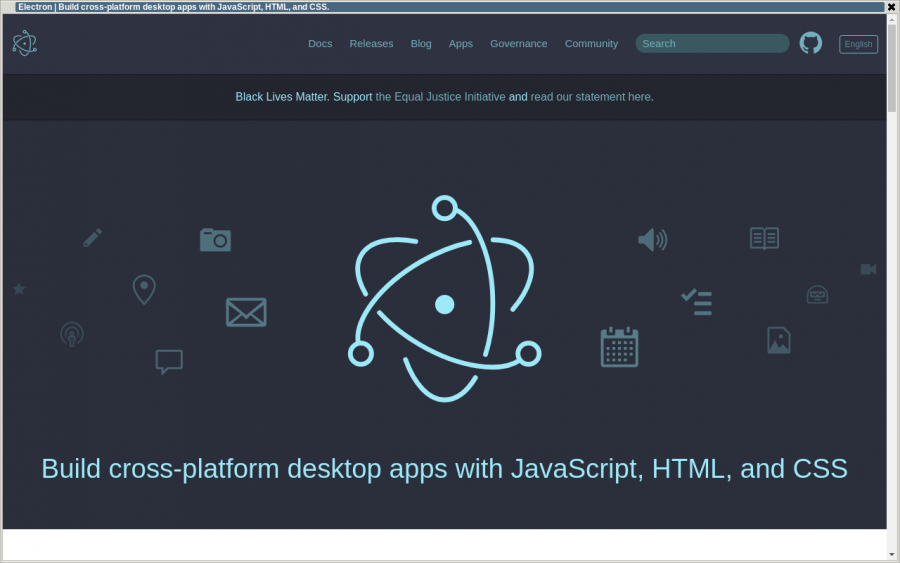Focus the Search input field
900x563 pixels.
(712, 43)
